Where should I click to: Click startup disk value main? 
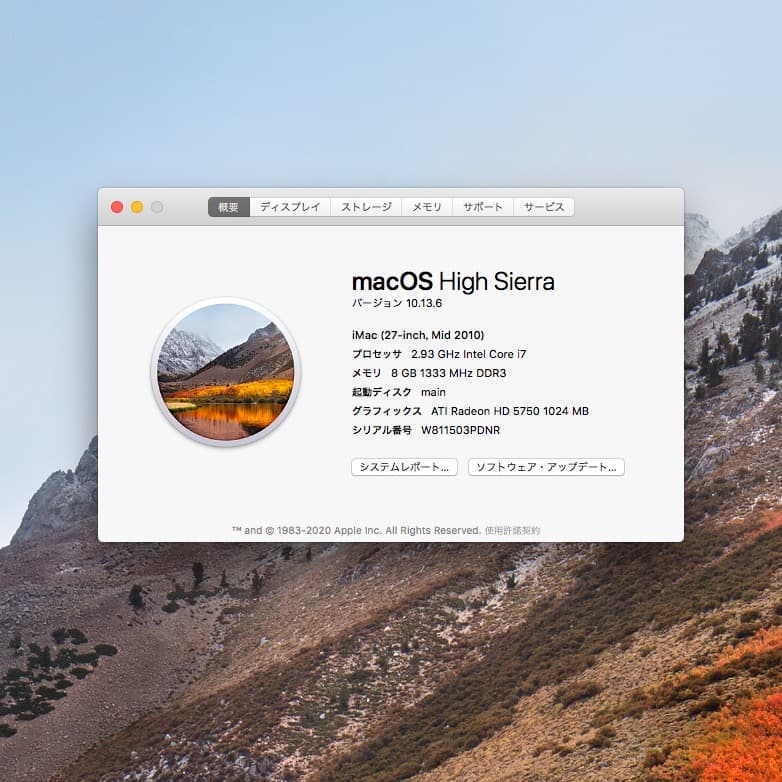pyautogui.click(x=433, y=392)
